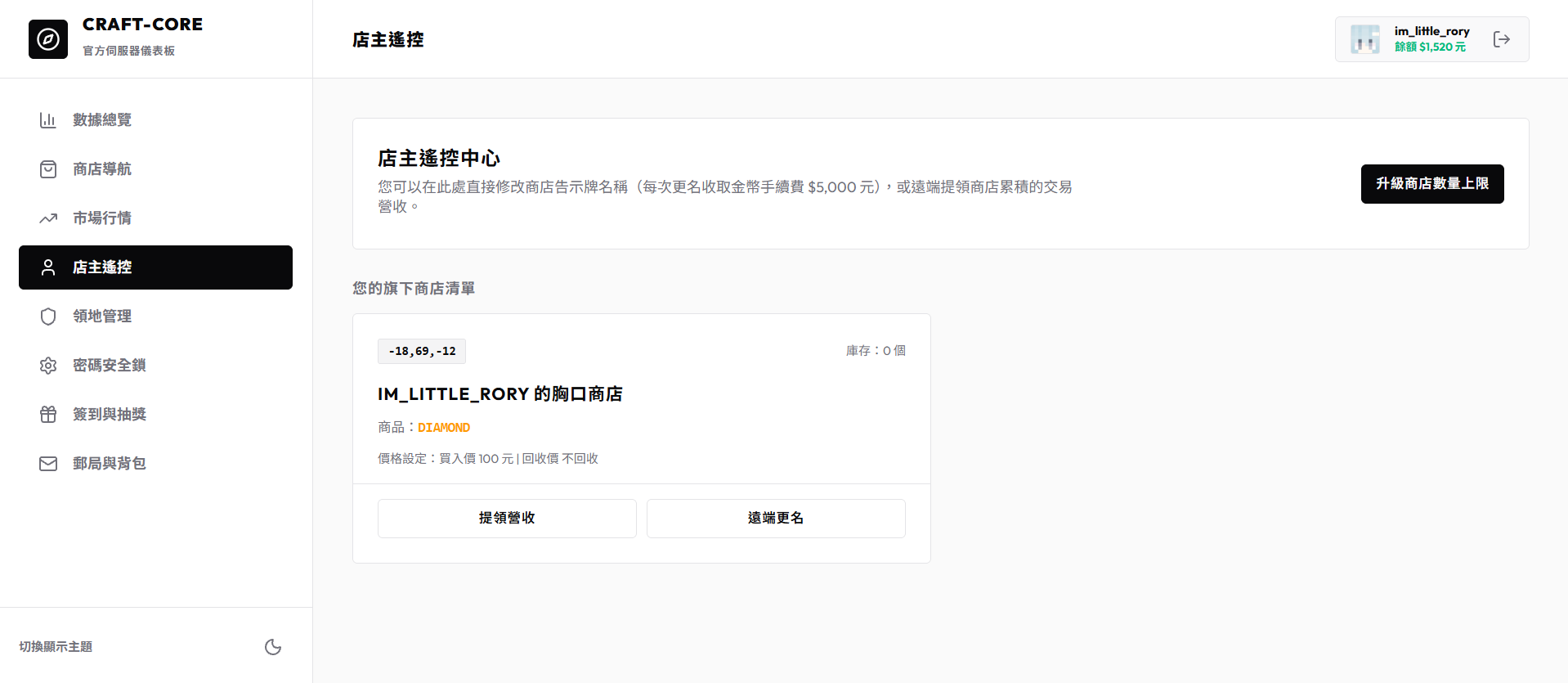Screen dimensions: 1568x683
Task: Click the 店主遙控中心 heading
Action: tap(439, 158)
